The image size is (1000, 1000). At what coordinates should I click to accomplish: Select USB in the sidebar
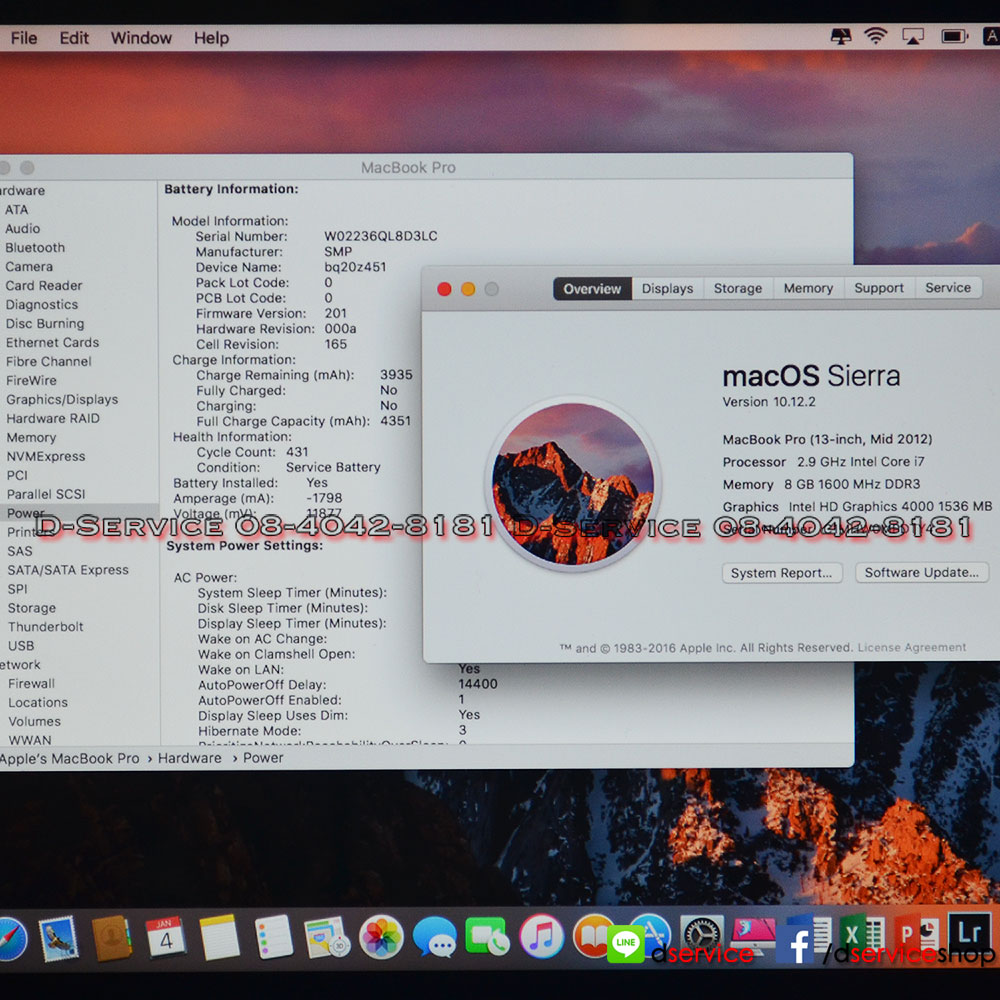[x=21, y=646]
